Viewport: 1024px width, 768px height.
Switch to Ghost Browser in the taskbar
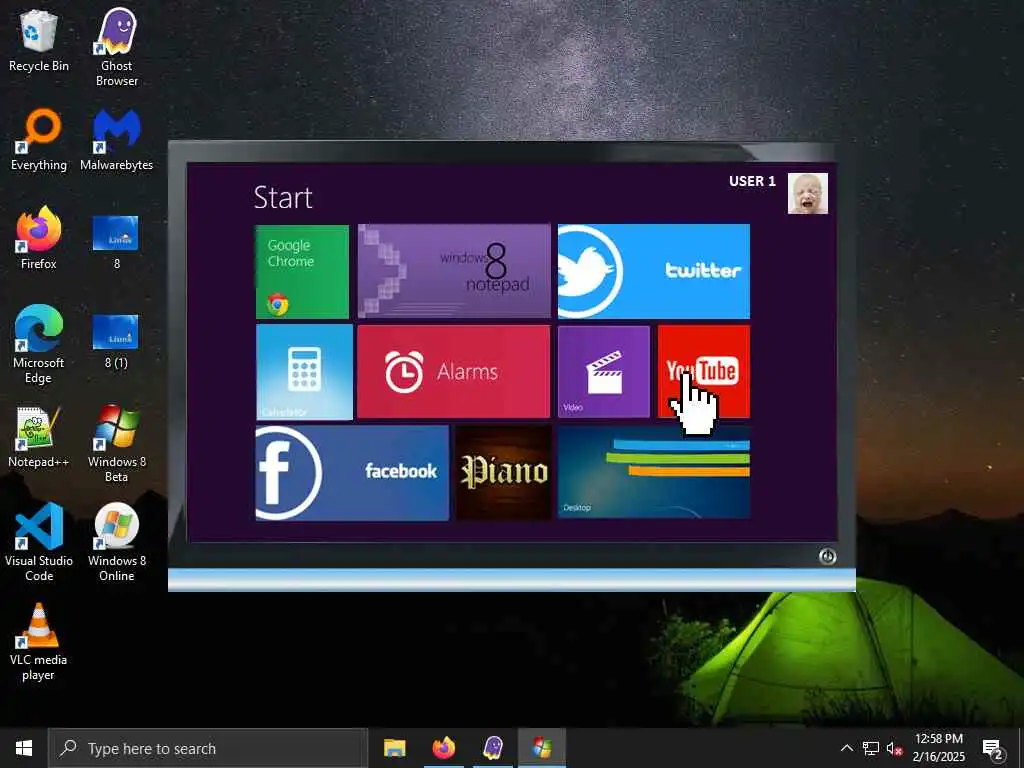pos(493,748)
